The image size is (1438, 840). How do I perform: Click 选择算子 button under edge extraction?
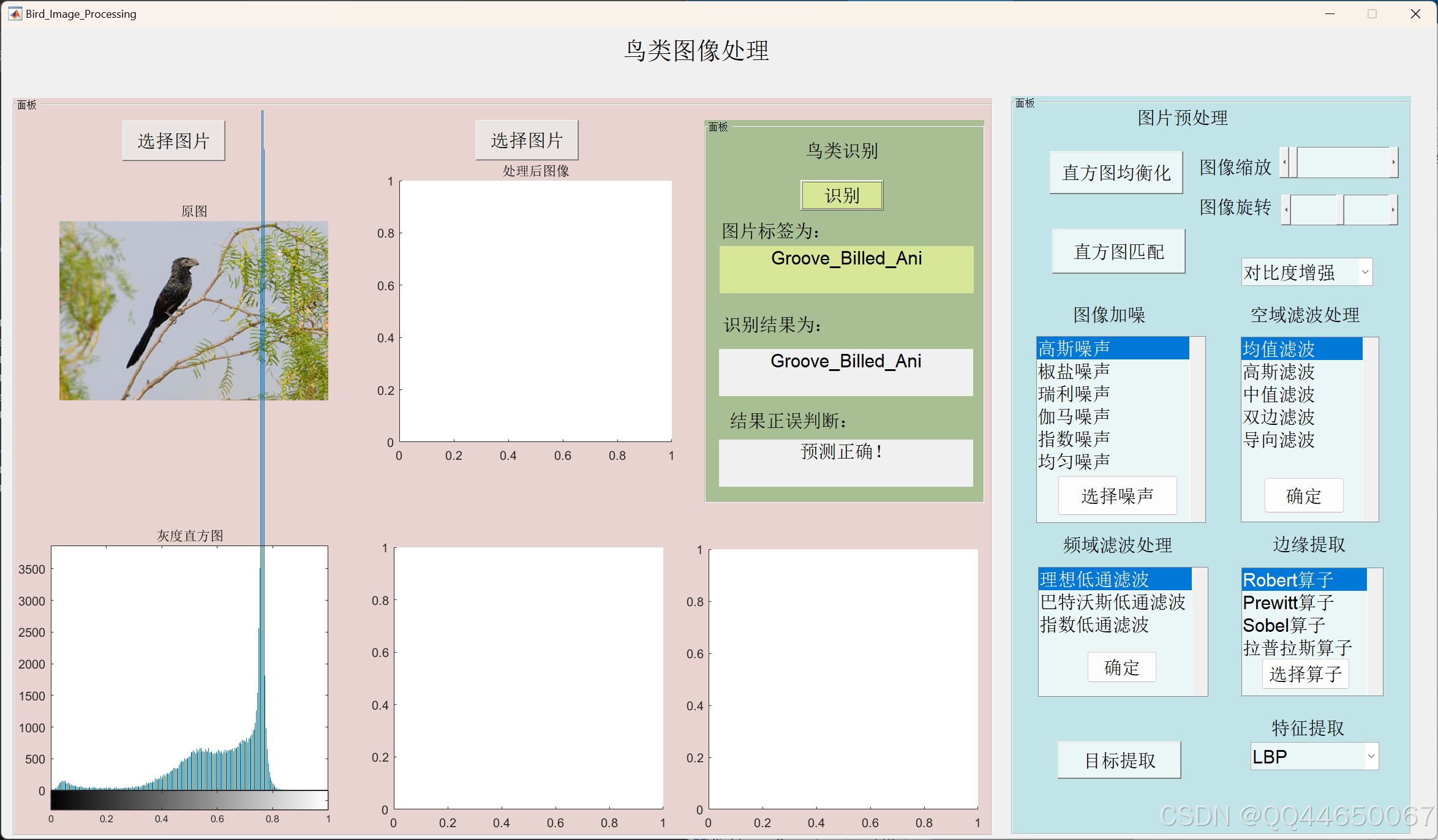coord(1305,674)
